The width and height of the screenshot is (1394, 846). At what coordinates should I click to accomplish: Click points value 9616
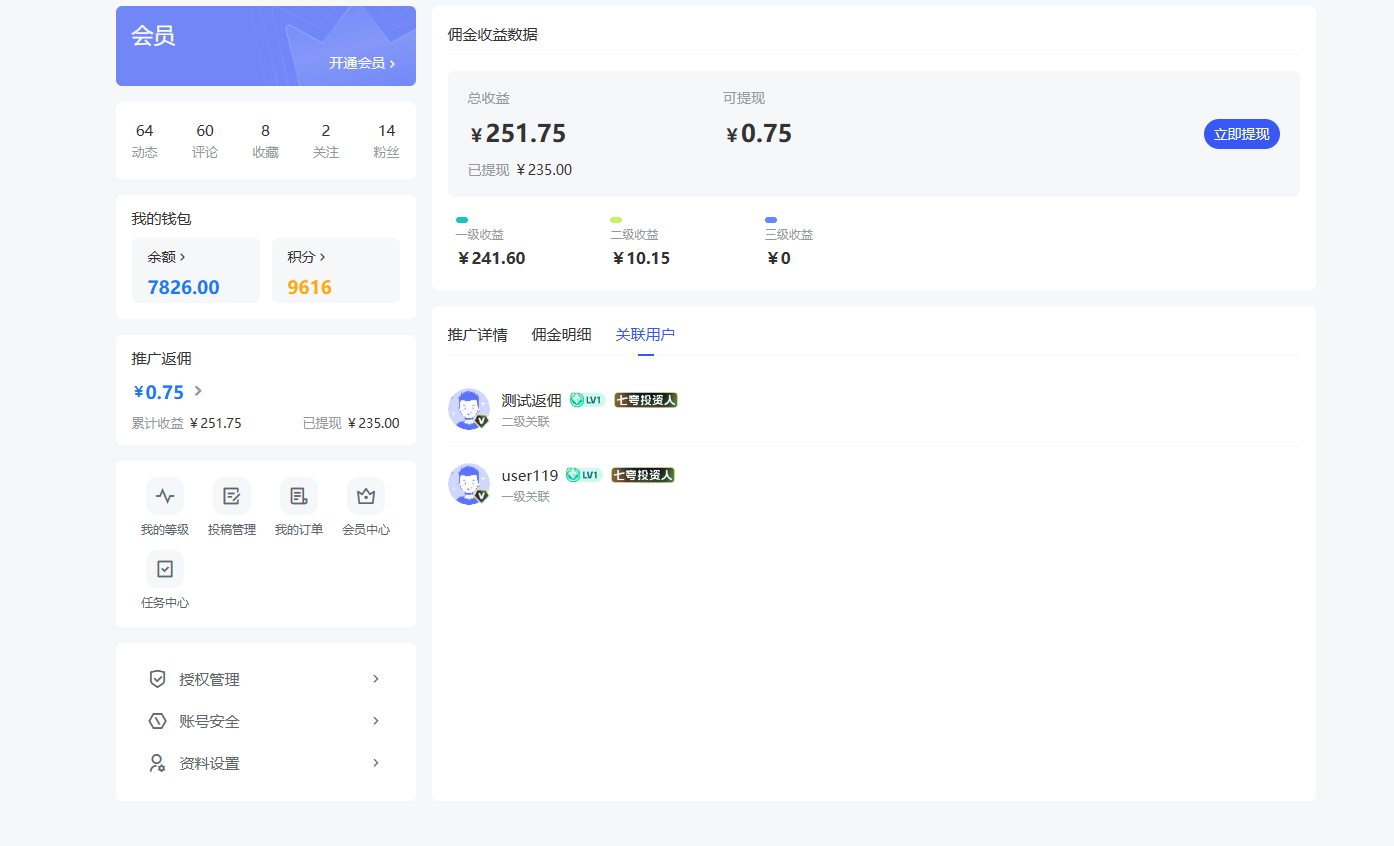(309, 287)
